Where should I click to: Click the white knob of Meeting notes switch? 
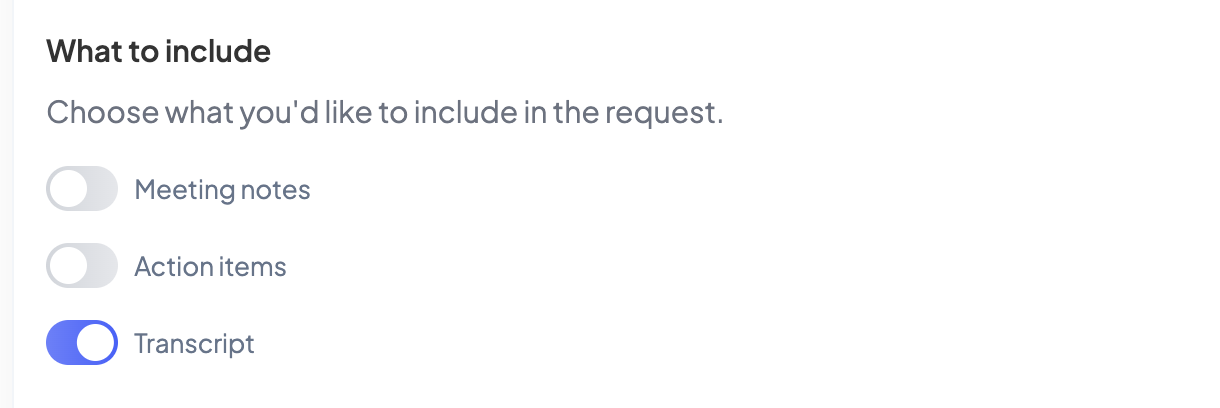click(68, 189)
